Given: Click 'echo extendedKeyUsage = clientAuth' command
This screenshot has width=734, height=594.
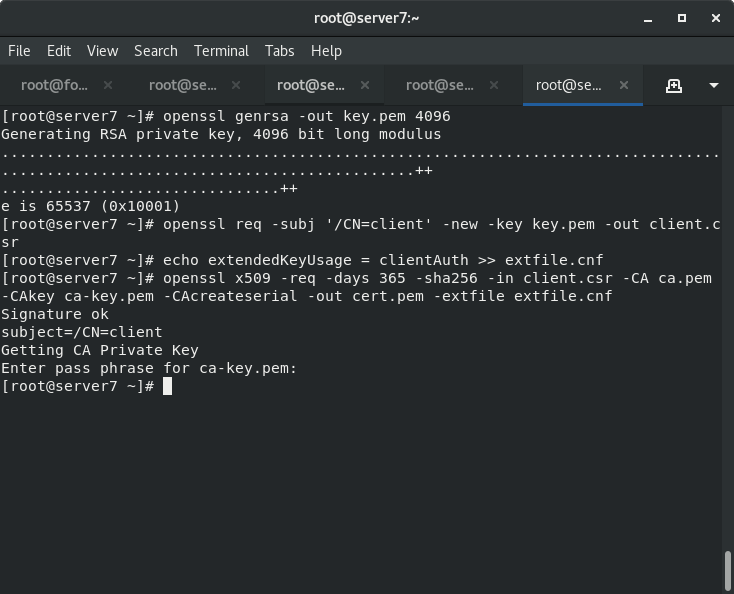Looking at the screenshot, I should coord(383,260).
